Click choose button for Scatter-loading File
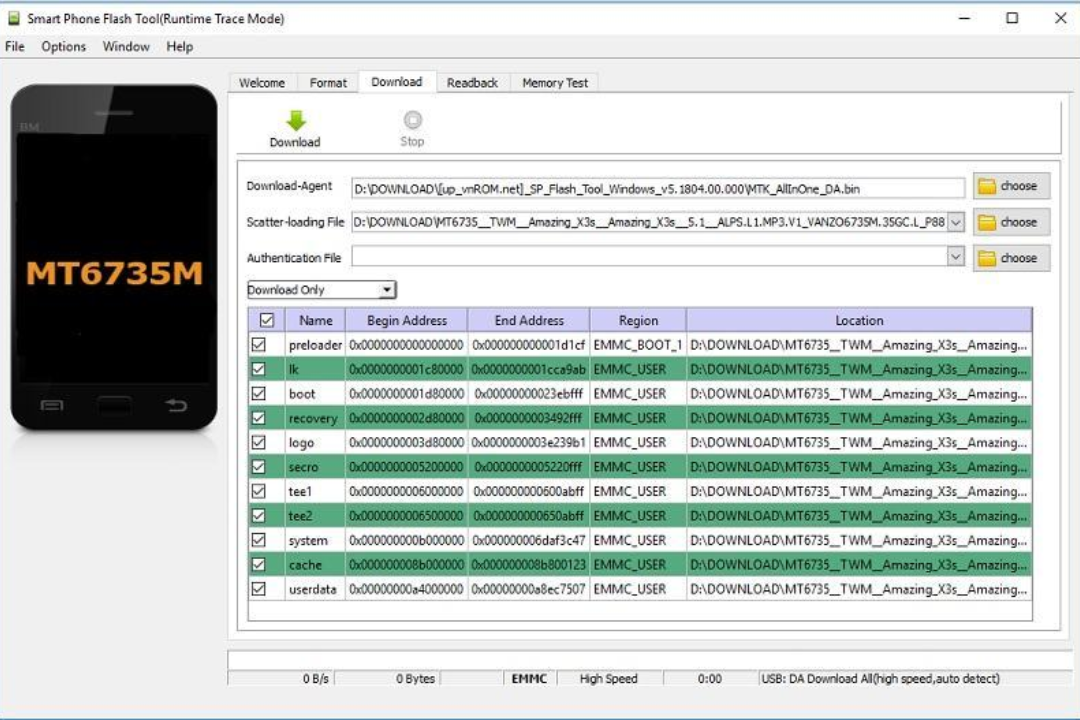This screenshot has height=720, width=1080. 1011,222
